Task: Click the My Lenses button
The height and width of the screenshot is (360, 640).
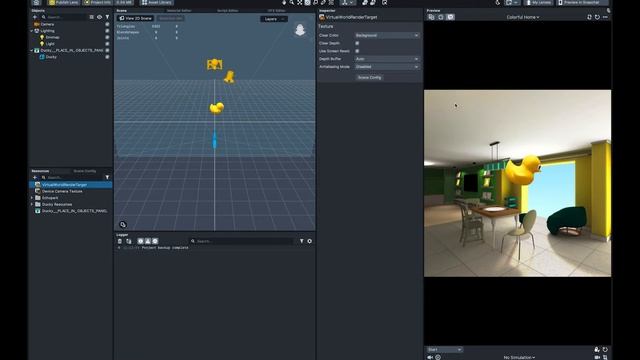Action: click(538, 2)
